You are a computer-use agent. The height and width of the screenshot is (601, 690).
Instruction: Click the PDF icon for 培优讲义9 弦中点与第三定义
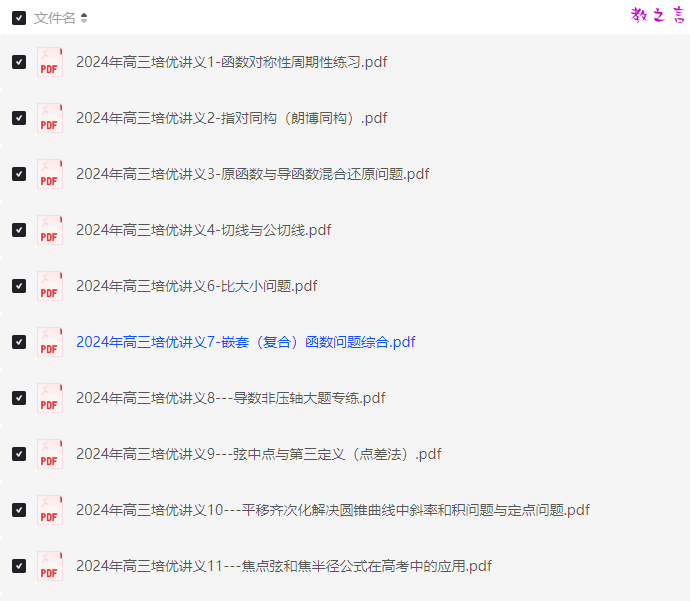[50, 454]
